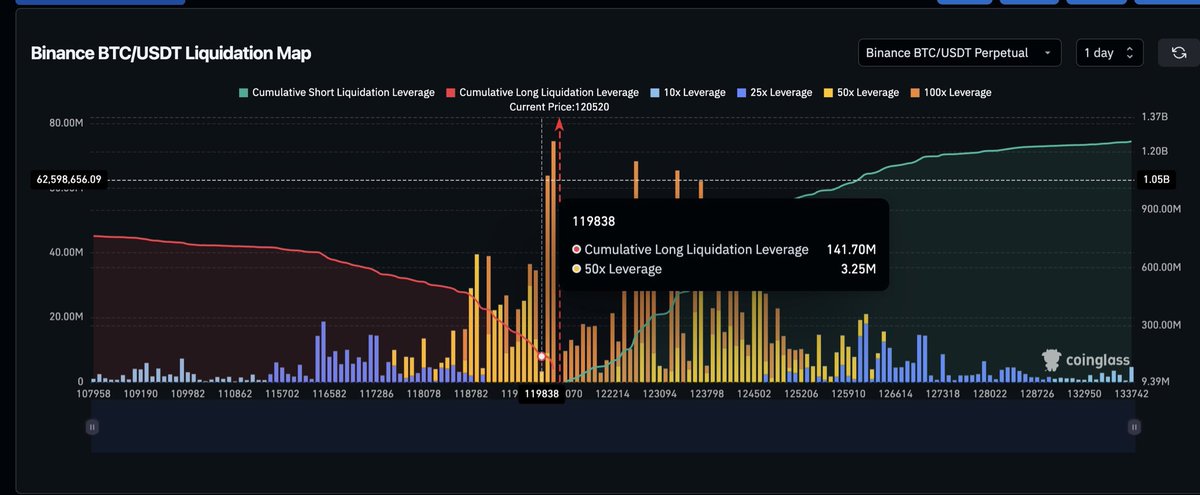The width and height of the screenshot is (1200, 495).
Task: Click the Current Price:120520 label
Action: pyautogui.click(x=559, y=106)
